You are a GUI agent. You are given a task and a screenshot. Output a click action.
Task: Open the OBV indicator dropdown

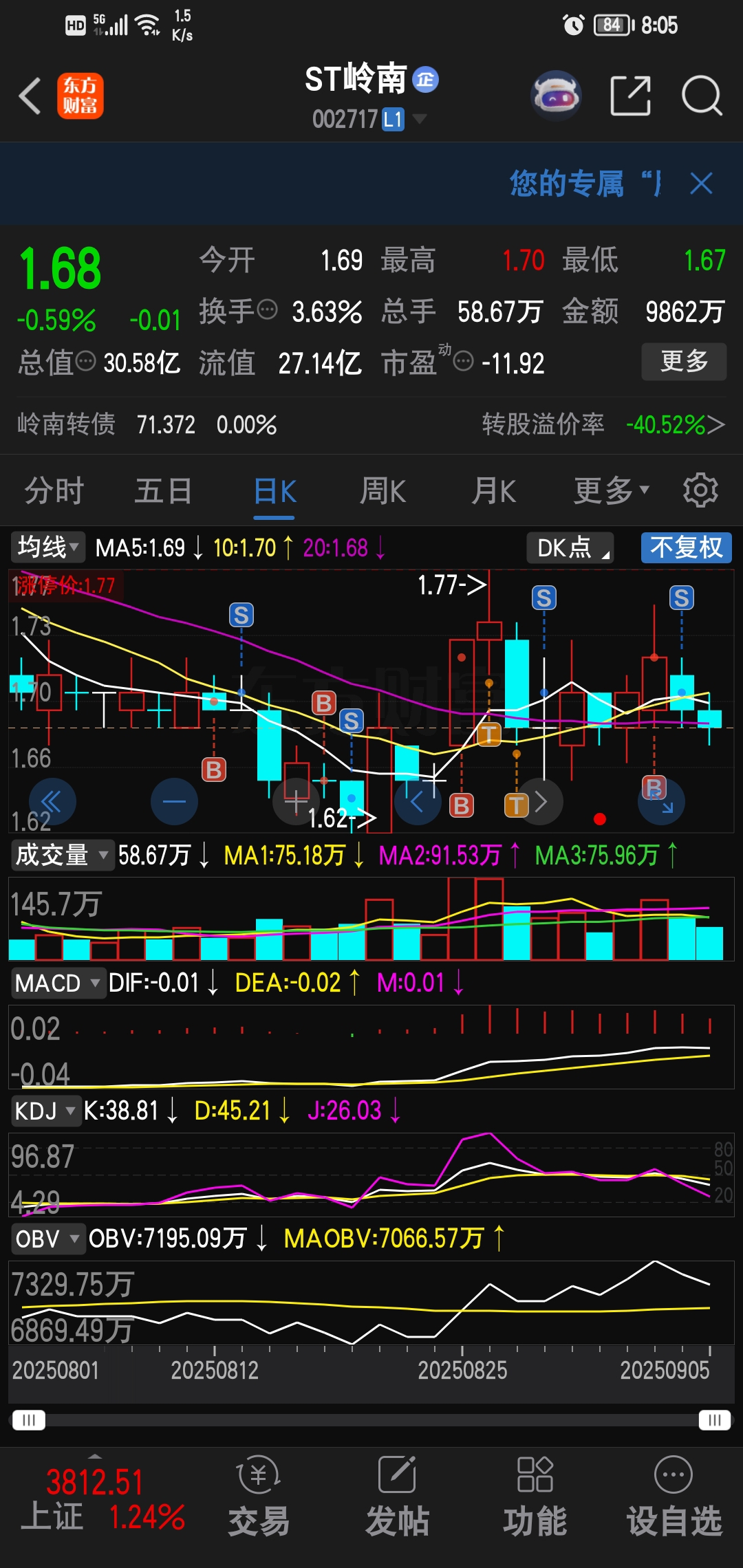pos(47,1239)
